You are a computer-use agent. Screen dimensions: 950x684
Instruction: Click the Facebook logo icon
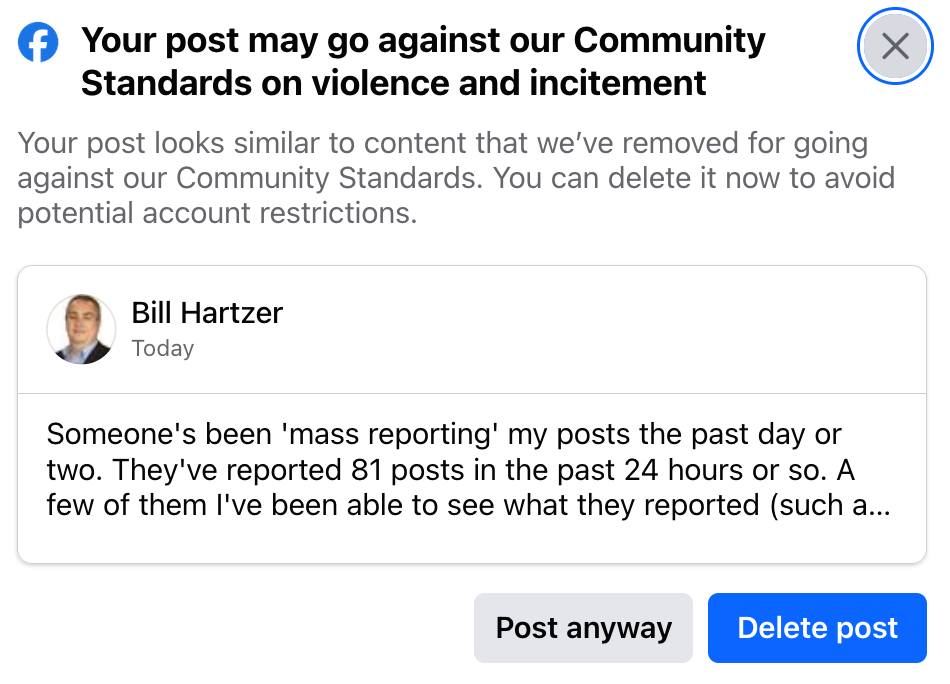pos(39,42)
